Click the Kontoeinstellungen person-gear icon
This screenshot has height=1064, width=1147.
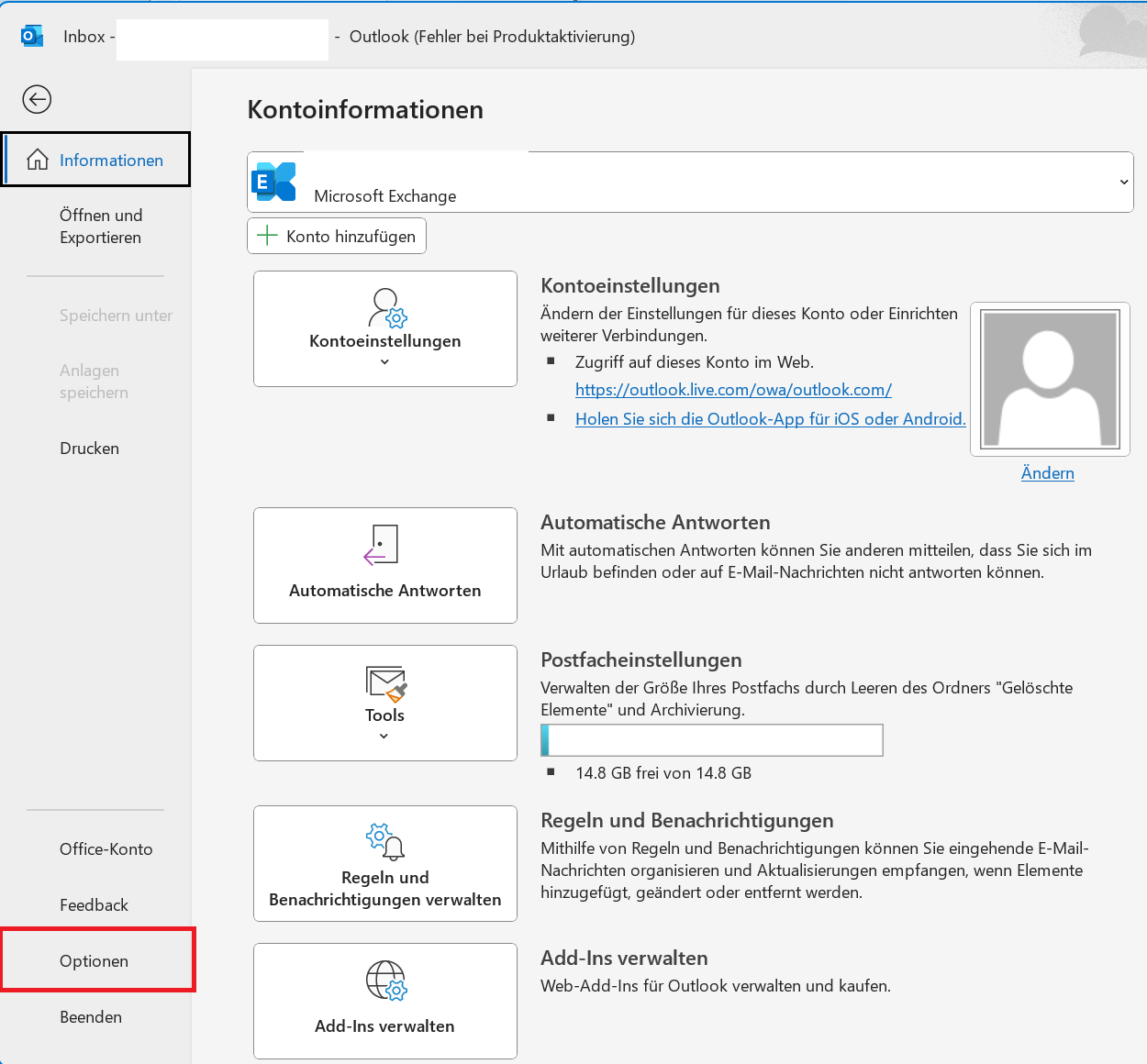(386, 308)
